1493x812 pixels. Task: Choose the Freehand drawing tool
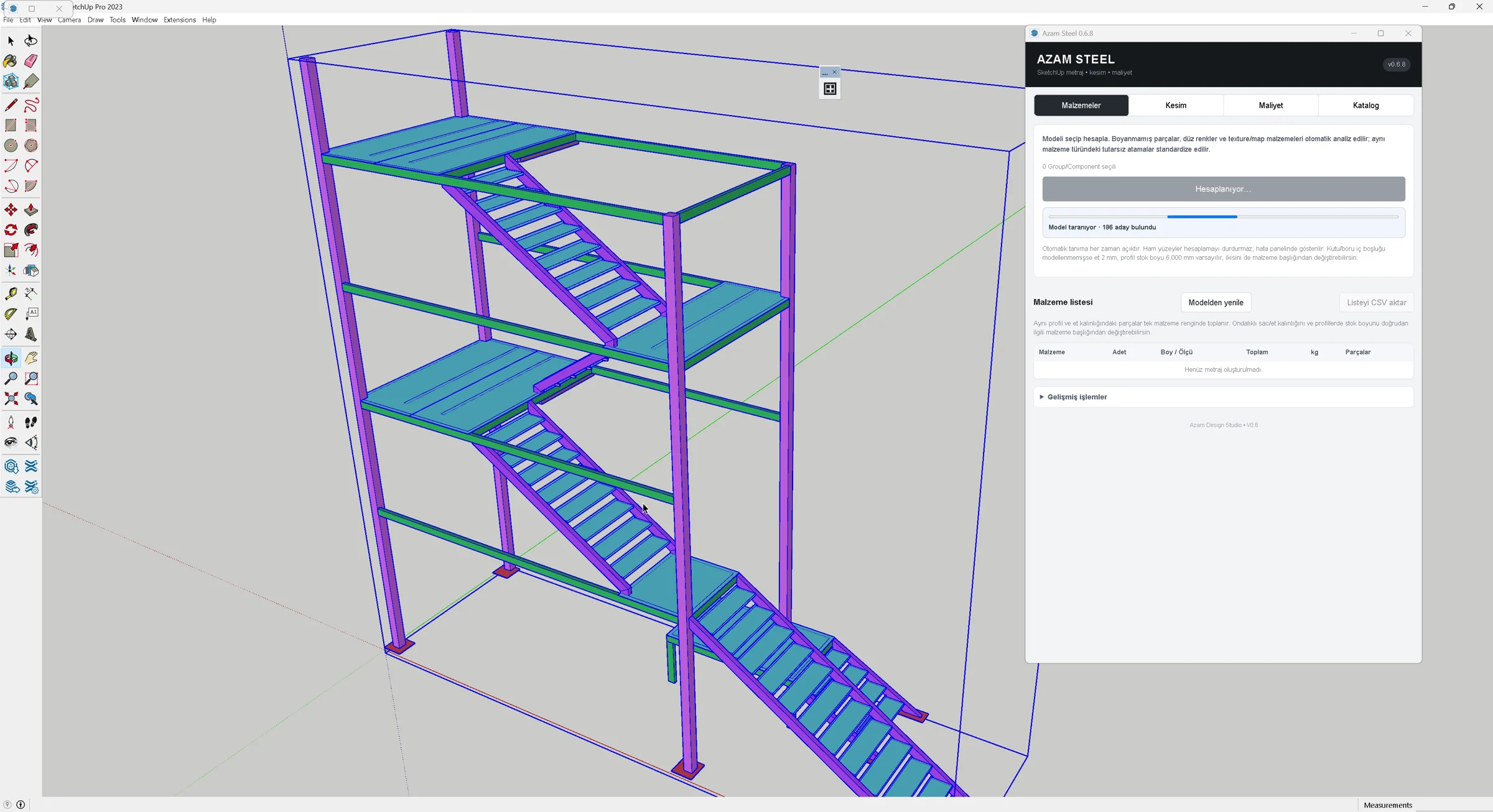click(x=31, y=105)
